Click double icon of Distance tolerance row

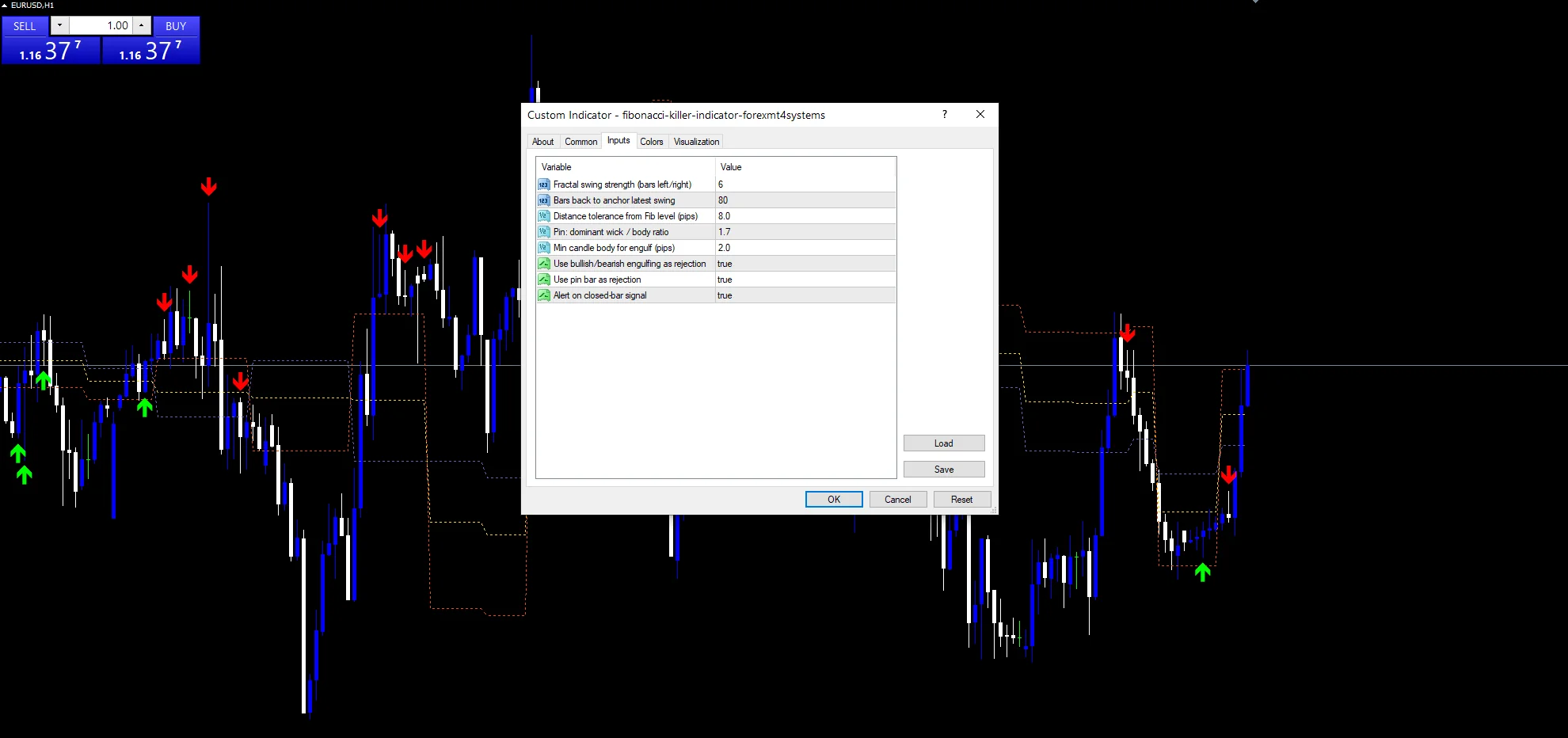(544, 216)
